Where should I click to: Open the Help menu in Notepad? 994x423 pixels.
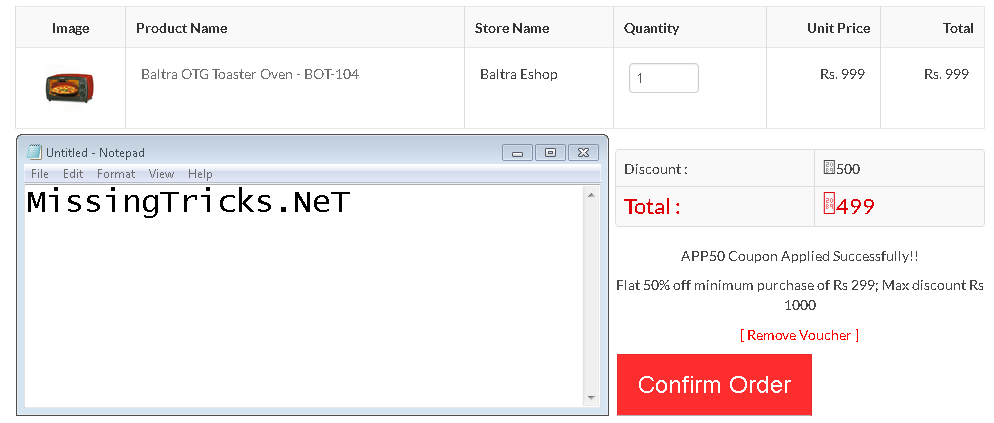click(x=200, y=174)
